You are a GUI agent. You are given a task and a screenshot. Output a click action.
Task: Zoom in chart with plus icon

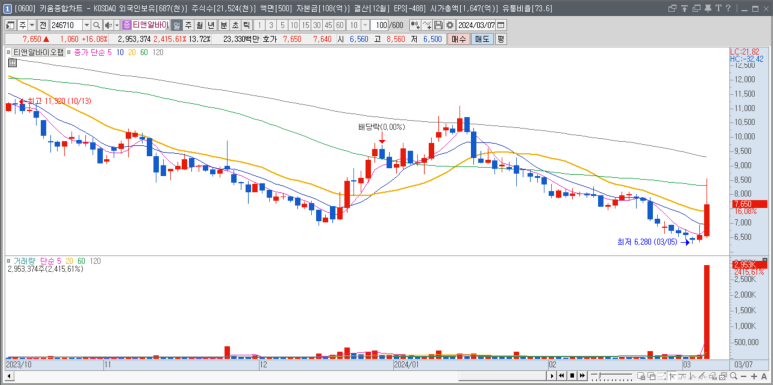tap(754, 376)
